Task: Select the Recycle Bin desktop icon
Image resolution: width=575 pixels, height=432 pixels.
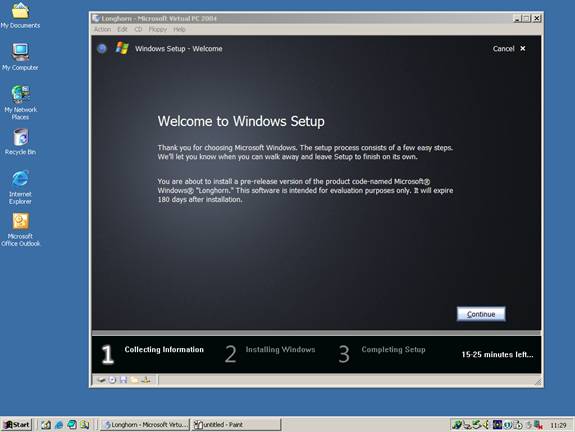Action: pos(20,142)
